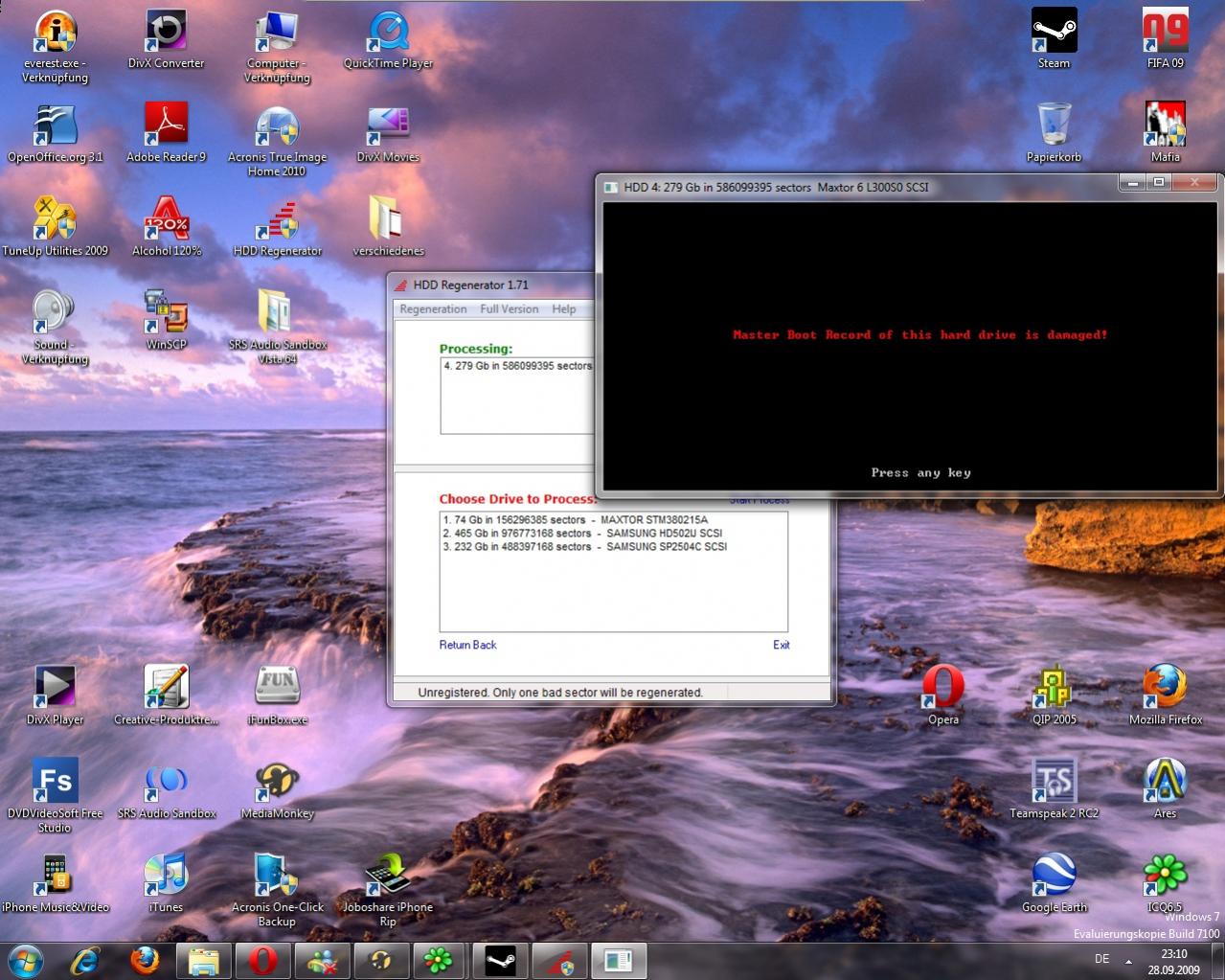Screen dimensions: 1225x980
Task: Show hidden tray icons arrow
Action: 1130,960
